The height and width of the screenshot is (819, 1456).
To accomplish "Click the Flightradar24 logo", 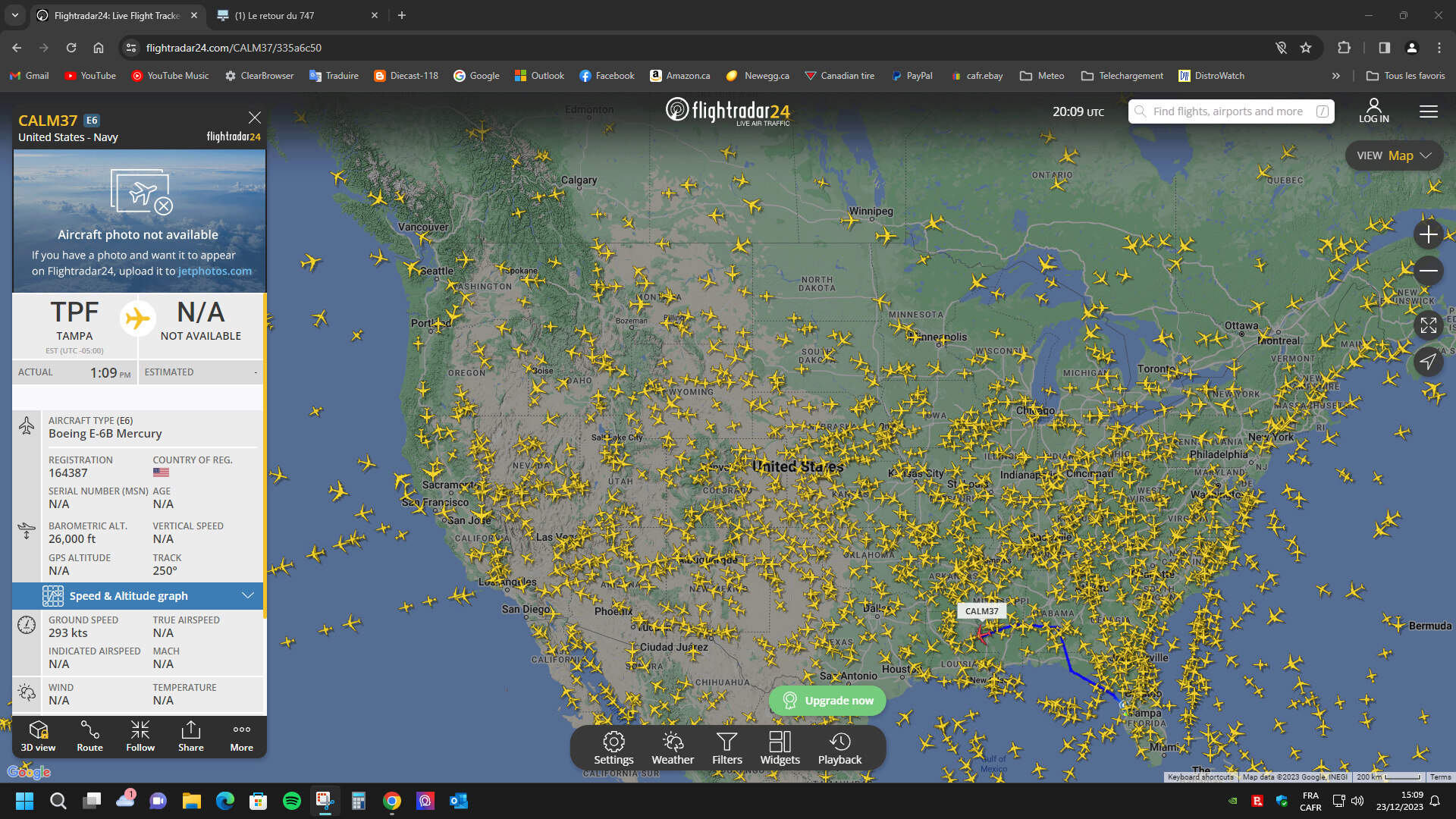I will point(728,111).
